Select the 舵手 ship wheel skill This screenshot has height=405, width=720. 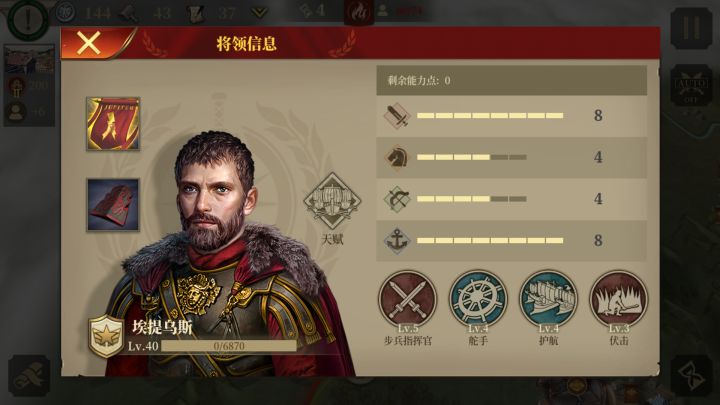[x=478, y=299]
